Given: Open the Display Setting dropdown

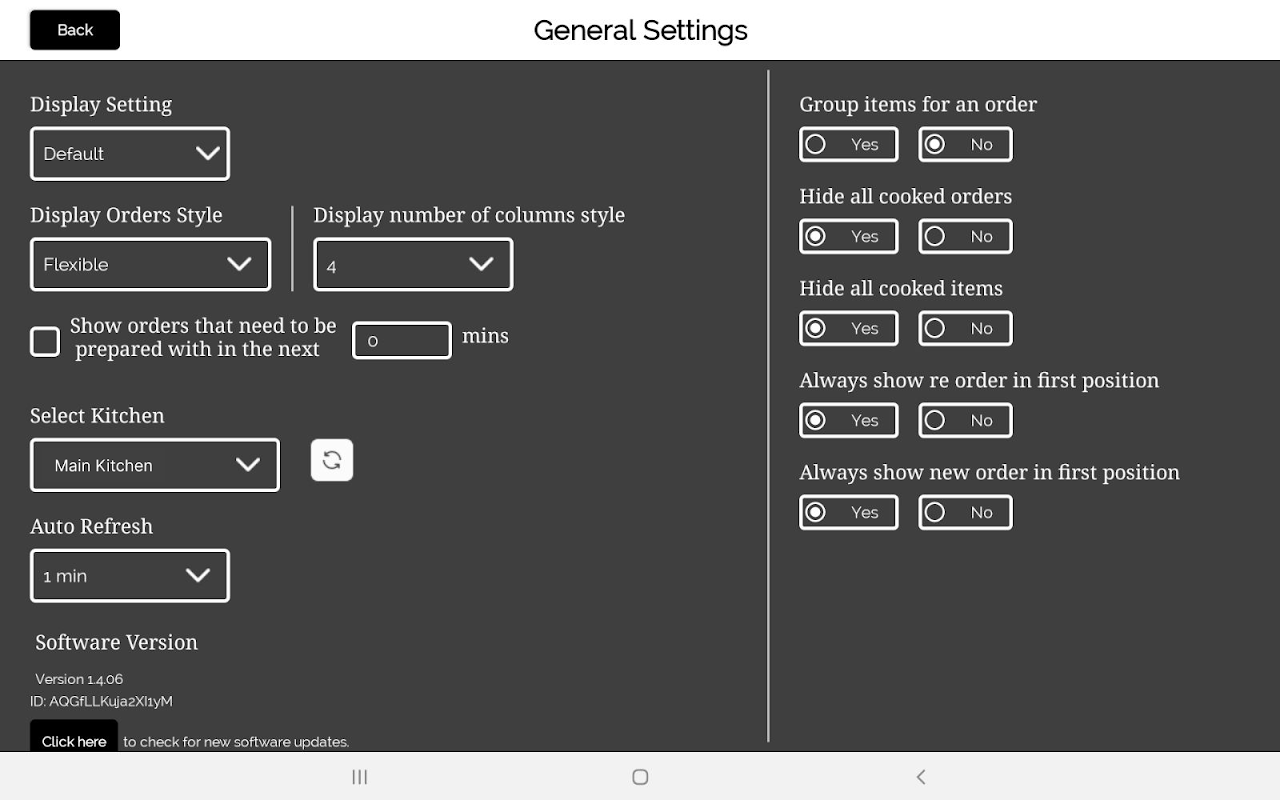Looking at the screenshot, I should tap(130, 154).
